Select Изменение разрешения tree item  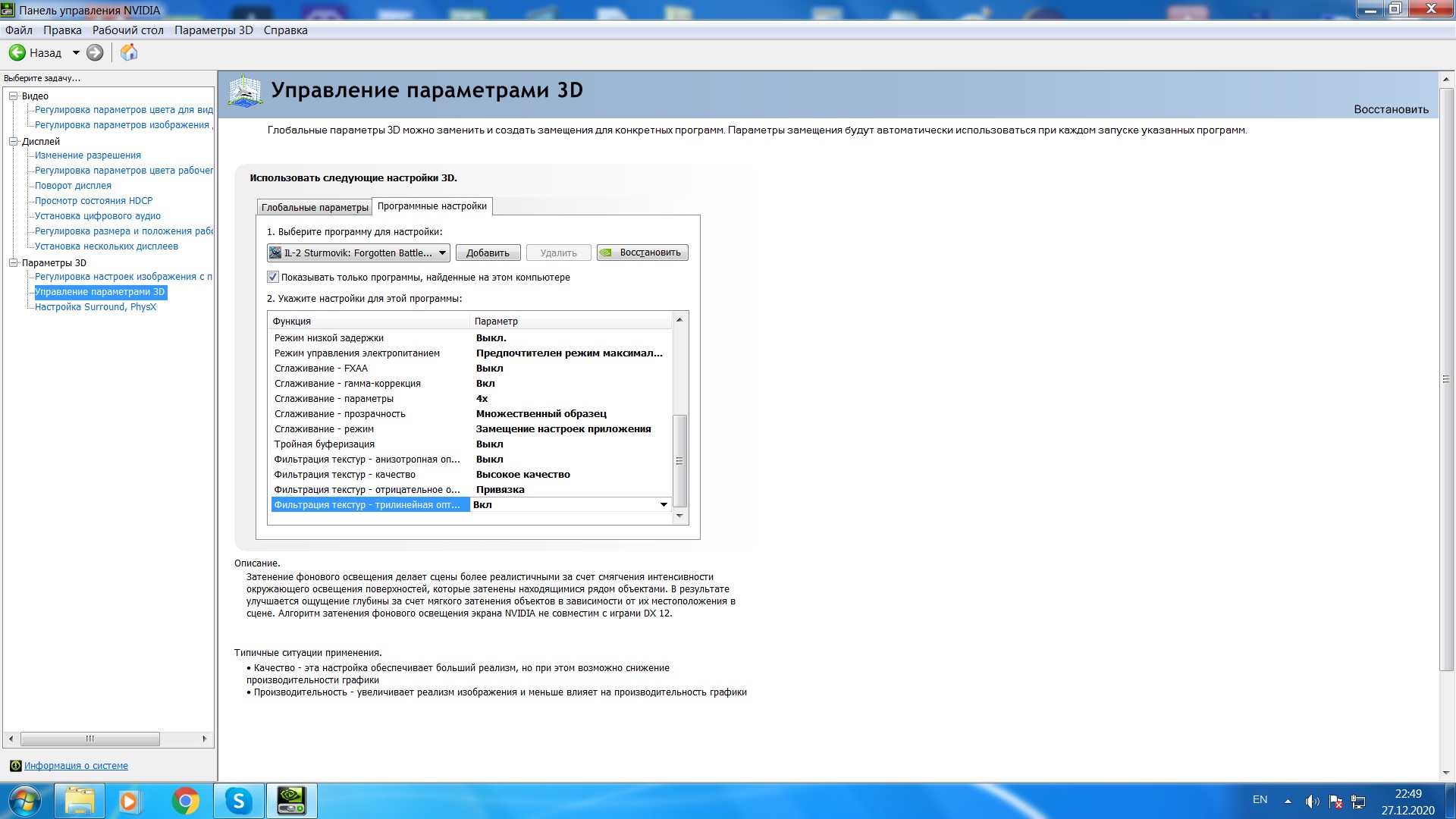(x=88, y=155)
